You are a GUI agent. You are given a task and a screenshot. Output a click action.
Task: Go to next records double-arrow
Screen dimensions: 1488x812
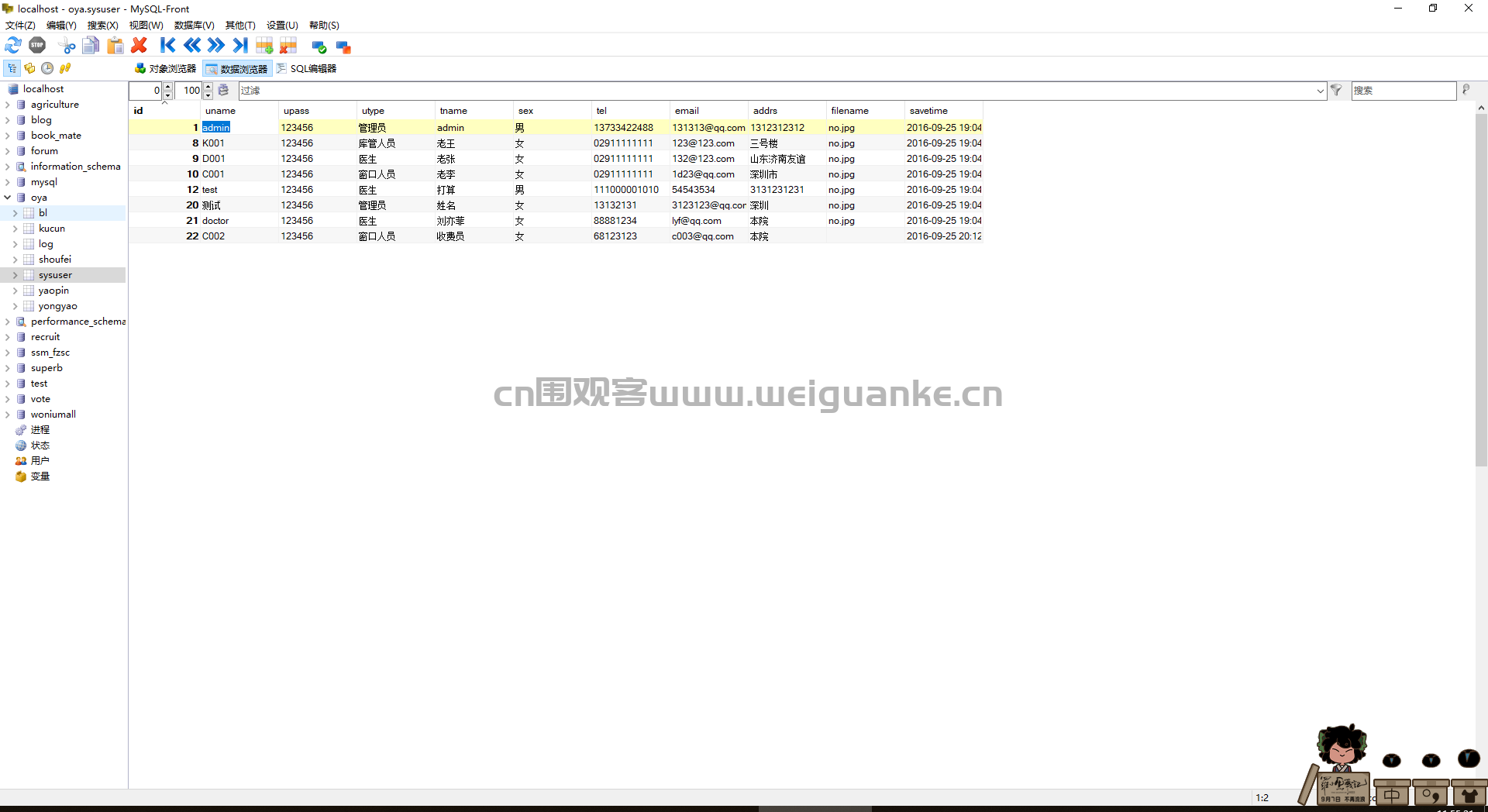[x=216, y=46]
